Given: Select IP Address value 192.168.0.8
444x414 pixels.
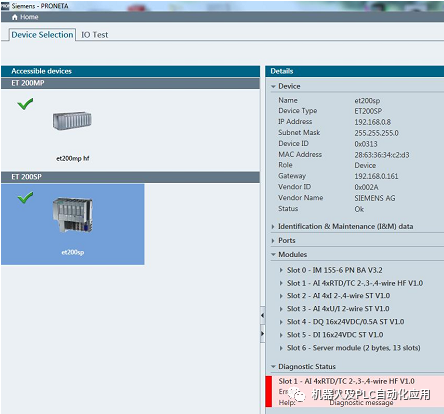Looking at the screenshot, I should click(372, 122).
